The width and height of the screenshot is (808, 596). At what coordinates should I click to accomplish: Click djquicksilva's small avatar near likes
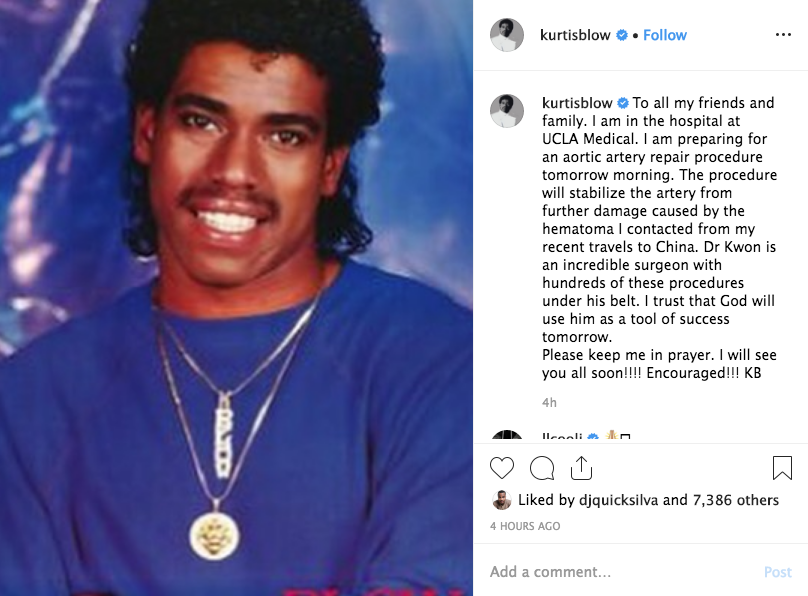point(501,500)
